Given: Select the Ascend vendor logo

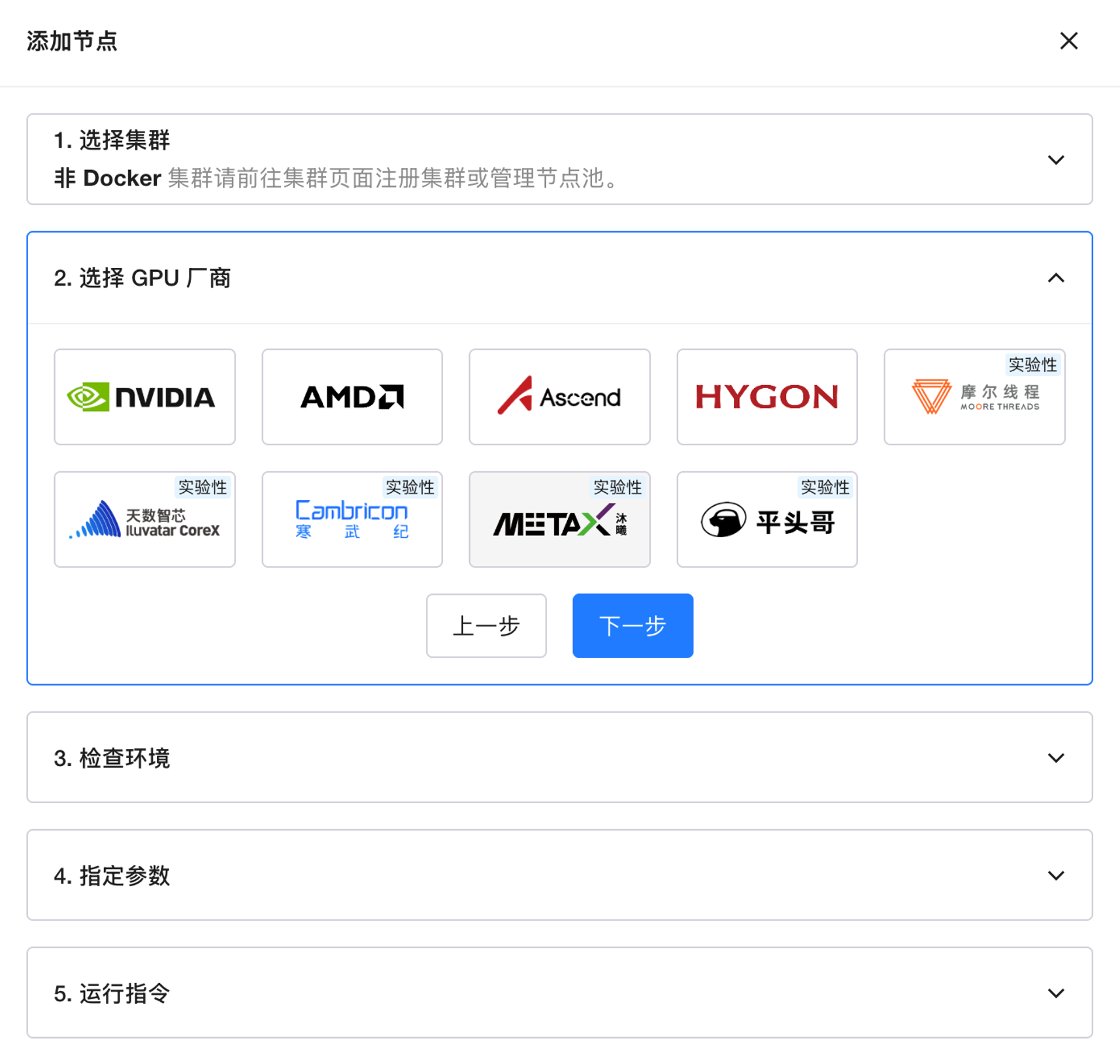Looking at the screenshot, I should tap(559, 397).
